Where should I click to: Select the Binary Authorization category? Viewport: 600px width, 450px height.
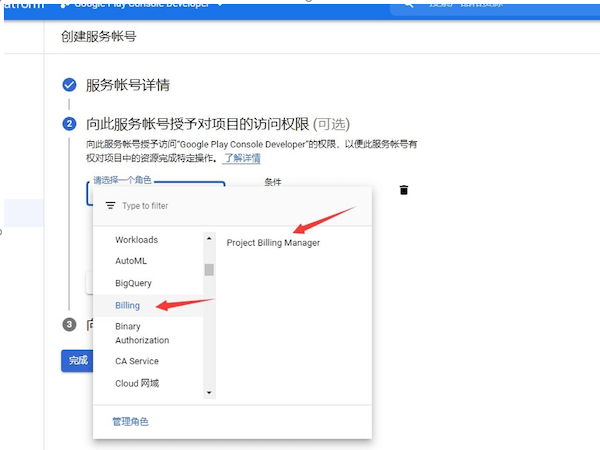pos(142,333)
